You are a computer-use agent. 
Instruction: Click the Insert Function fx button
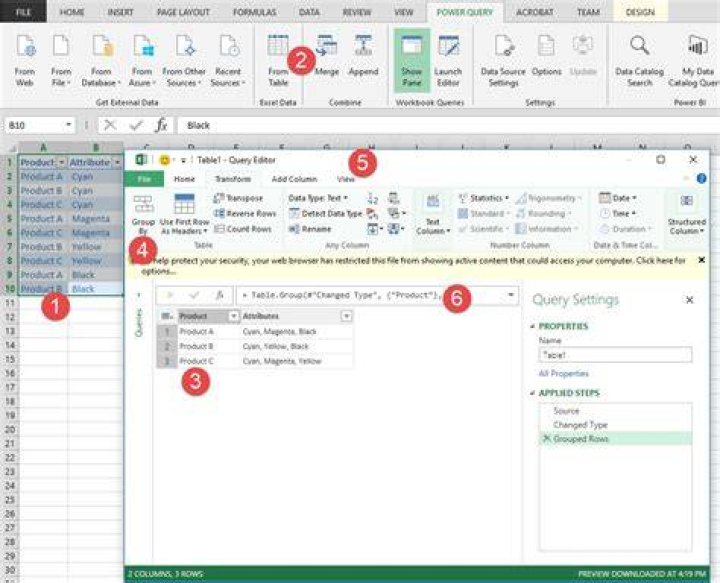[161, 125]
